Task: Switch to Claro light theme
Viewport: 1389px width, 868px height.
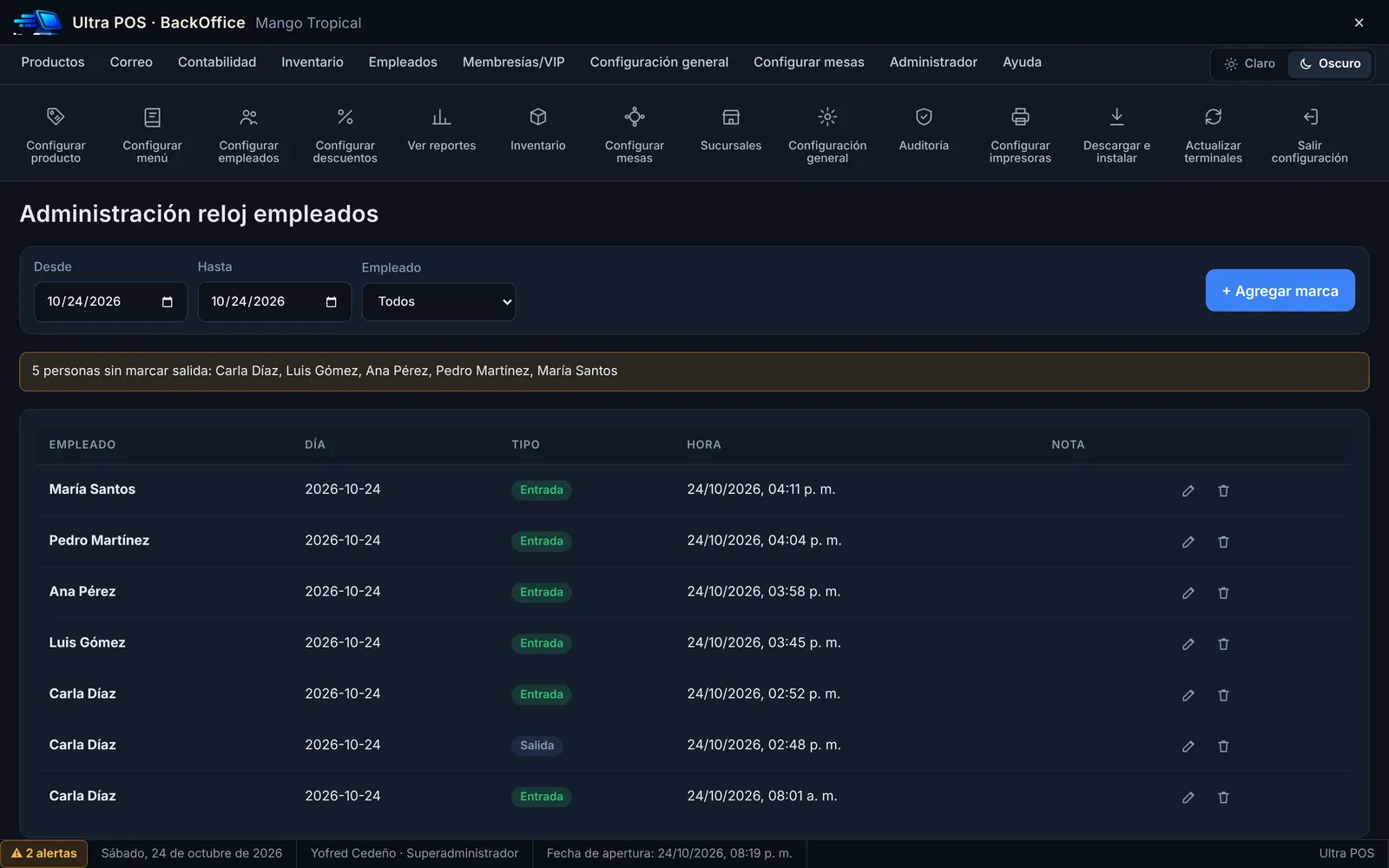Action: pyautogui.click(x=1250, y=63)
